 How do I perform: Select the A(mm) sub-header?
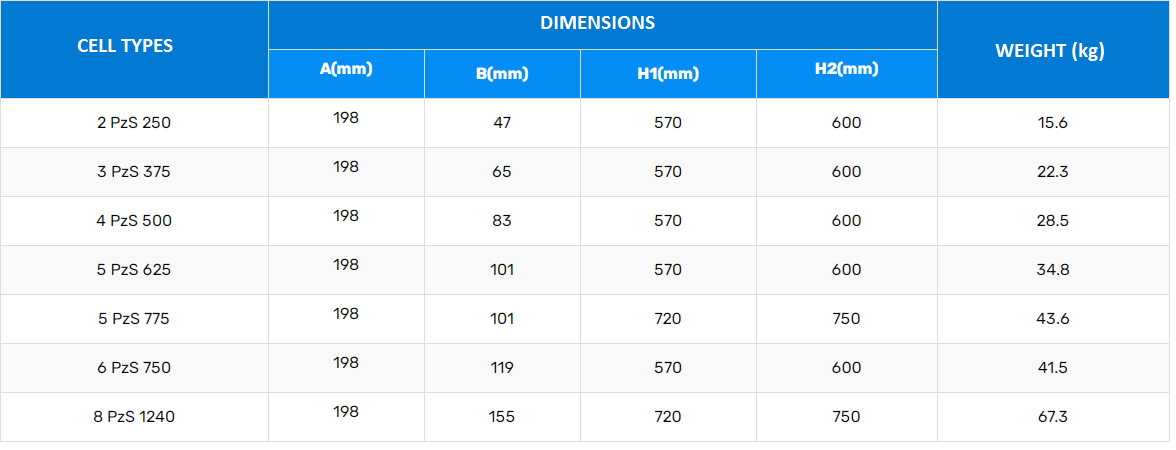coord(346,69)
